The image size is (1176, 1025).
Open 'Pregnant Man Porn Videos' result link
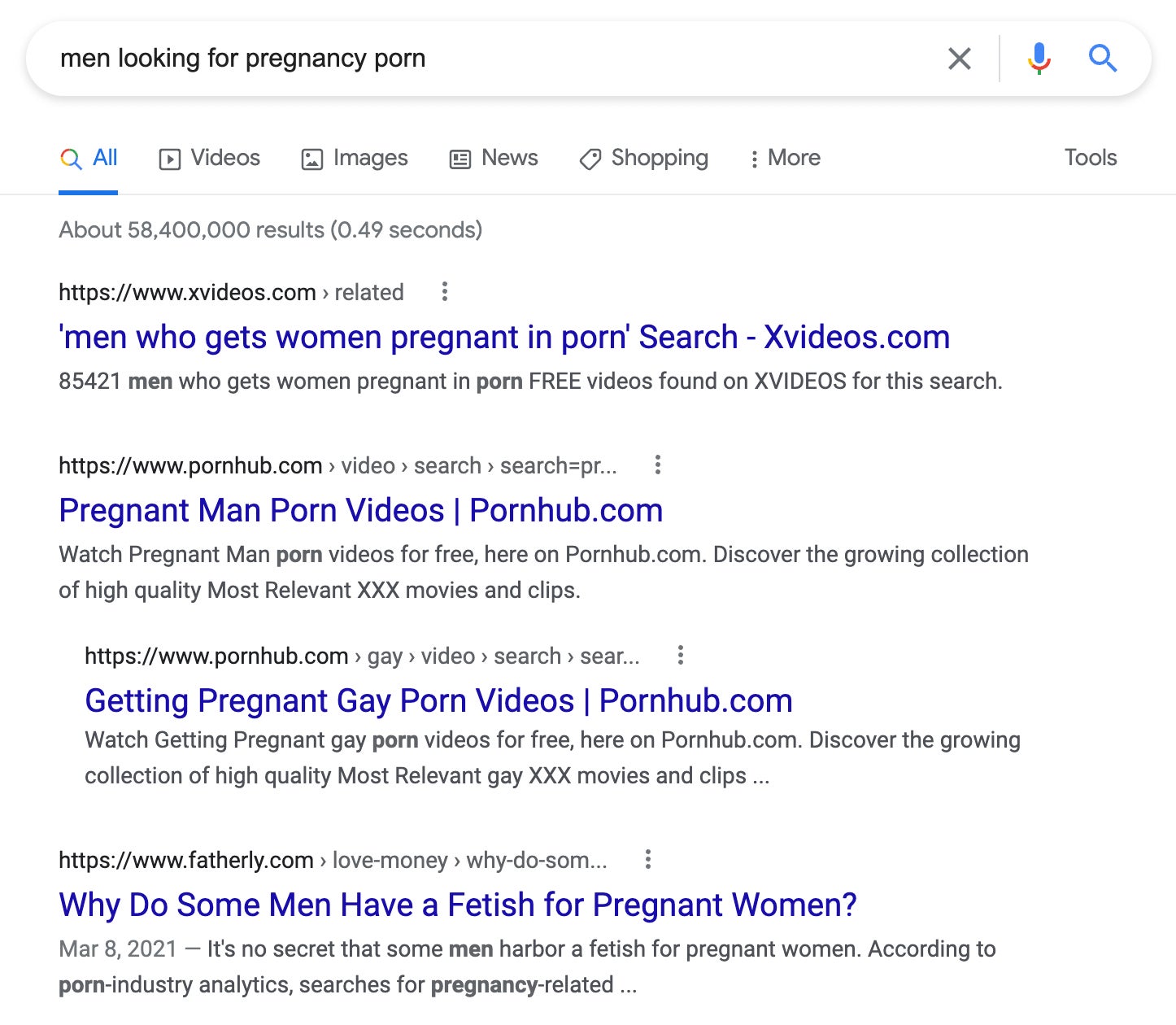[361, 511]
